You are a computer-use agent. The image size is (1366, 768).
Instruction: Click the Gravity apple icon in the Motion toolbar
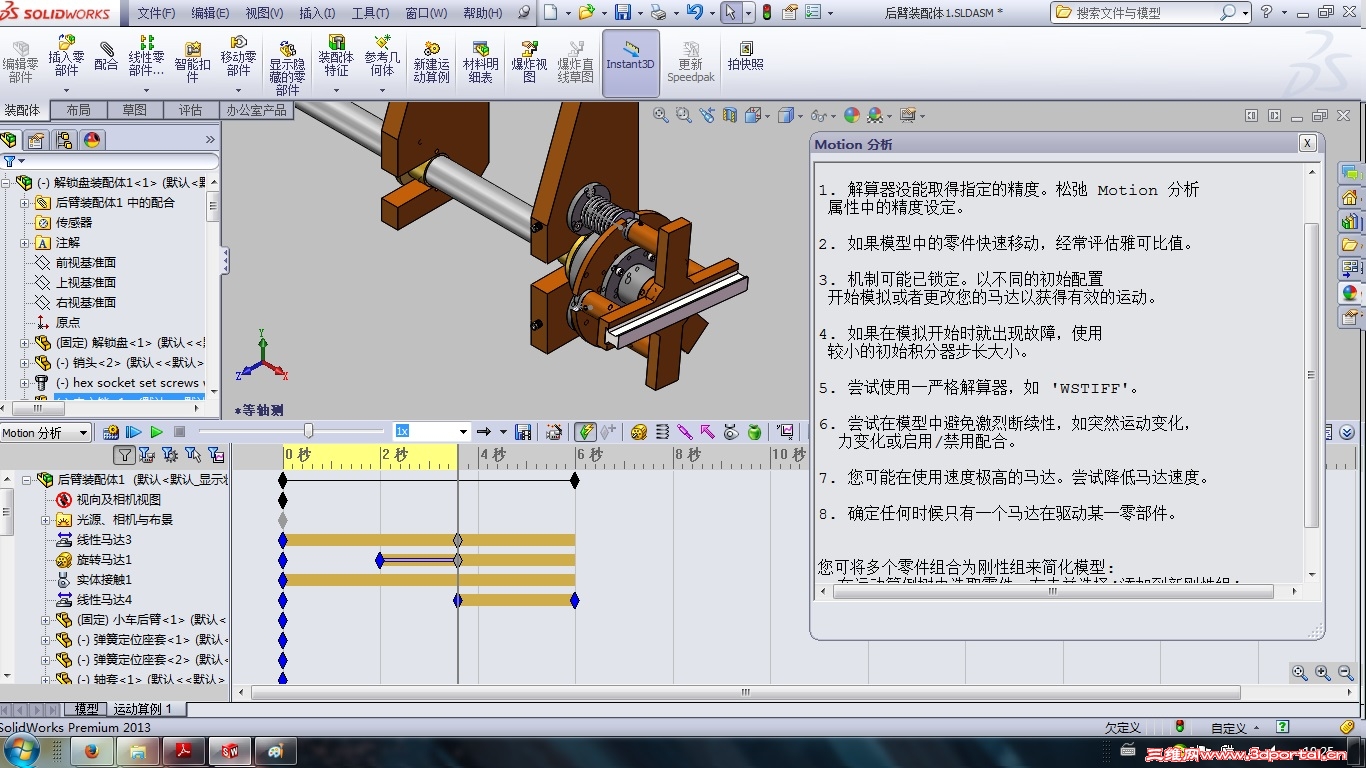click(755, 432)
